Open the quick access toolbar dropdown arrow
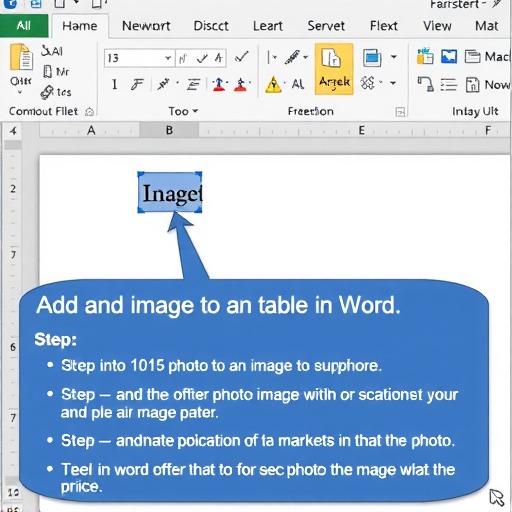 coord(77,3)
